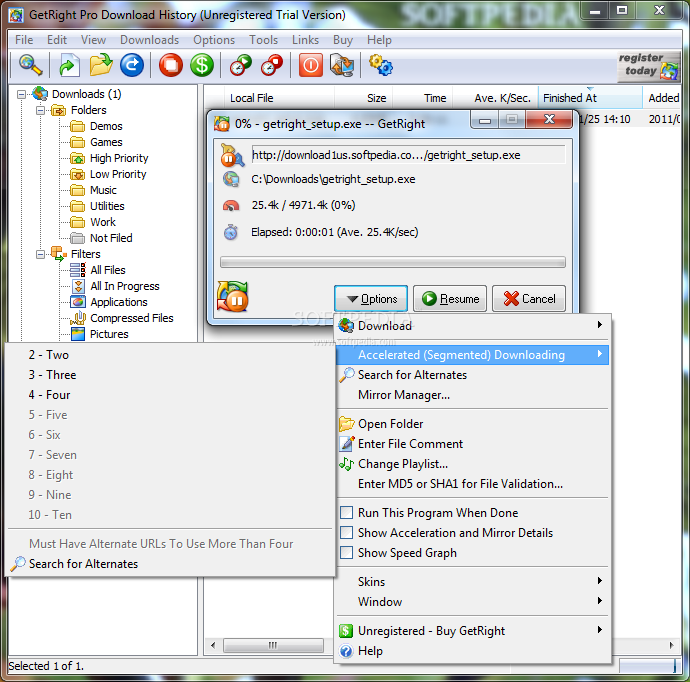
Task: Open the Tools menu
Action: 264,40
